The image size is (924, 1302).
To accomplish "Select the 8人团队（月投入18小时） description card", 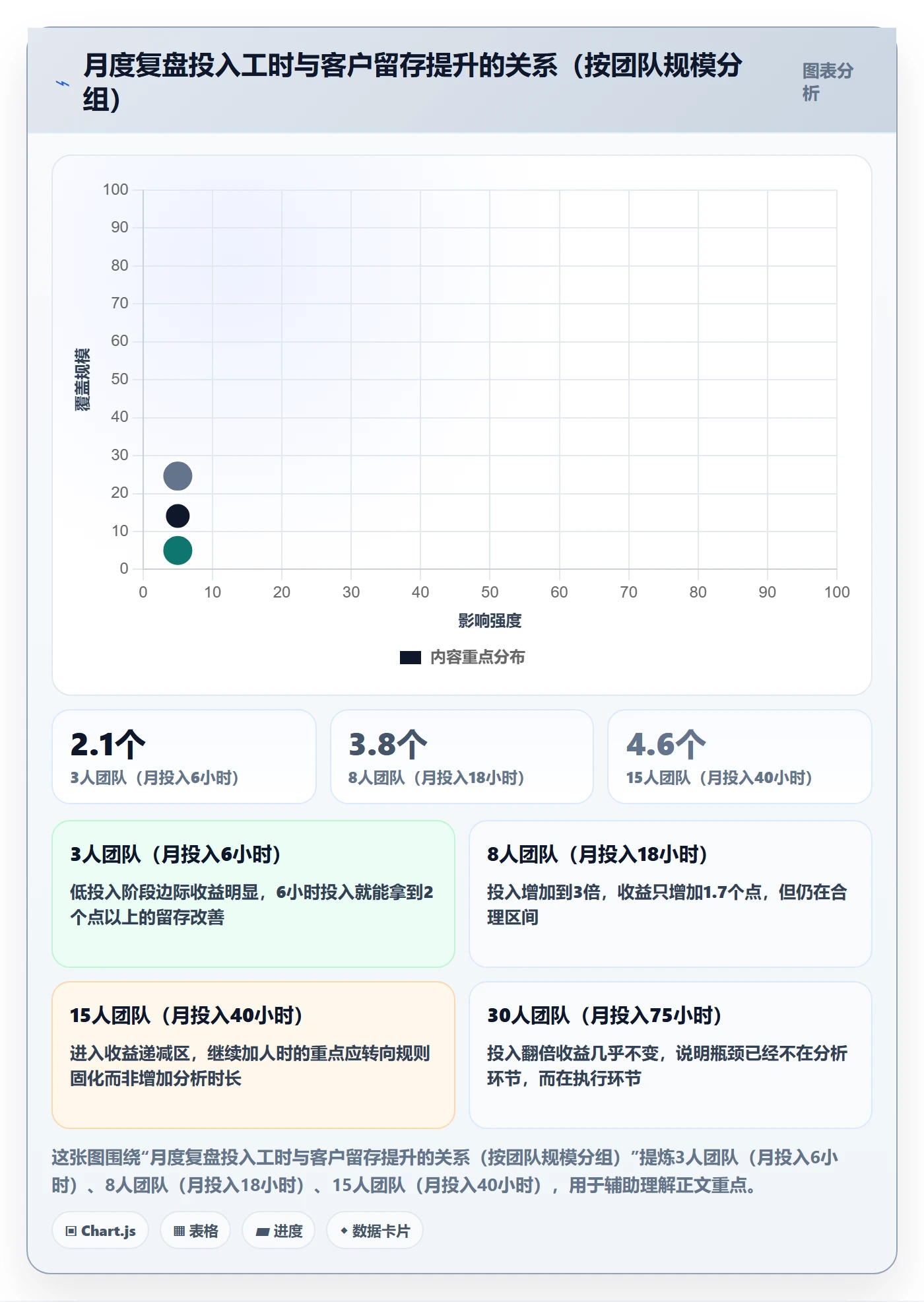I will 671,894.
